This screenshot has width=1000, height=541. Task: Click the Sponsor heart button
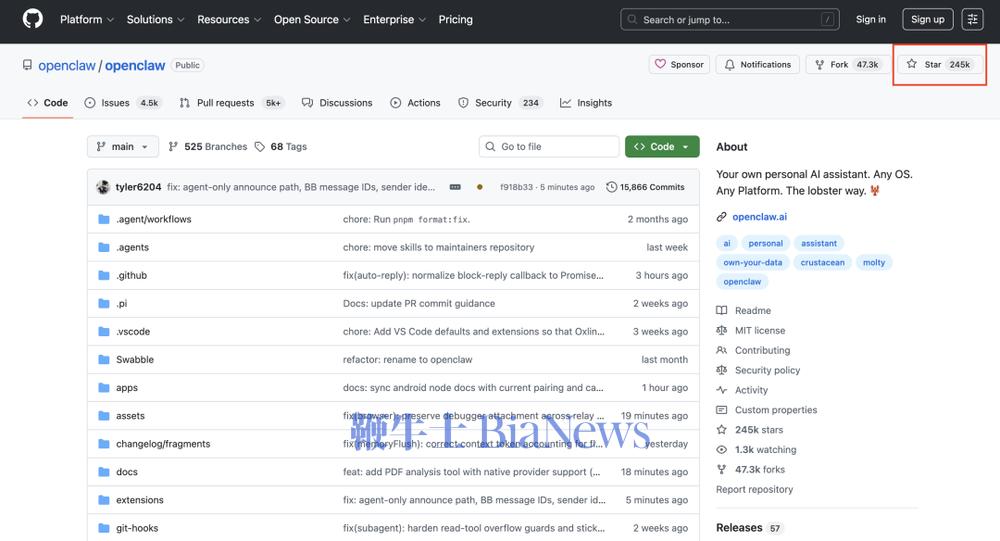(x=679, y=64)
